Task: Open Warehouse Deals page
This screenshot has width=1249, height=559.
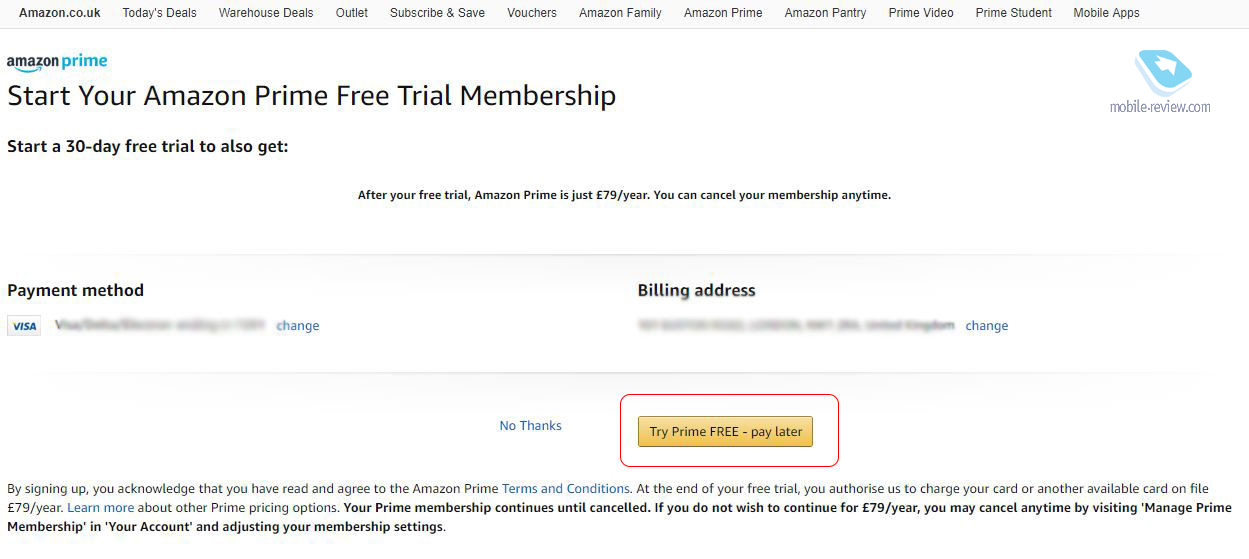Action: [266, 13]
